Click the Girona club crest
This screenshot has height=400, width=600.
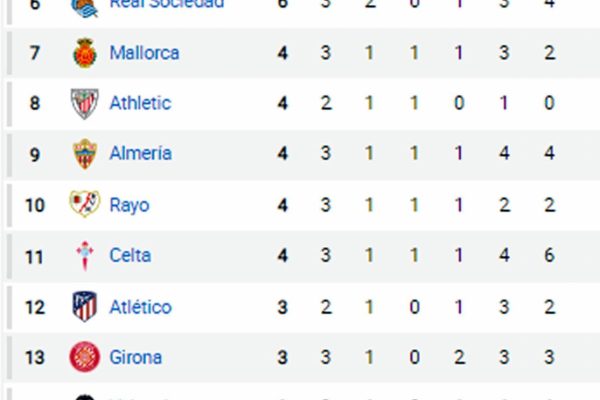pos(83,357)
